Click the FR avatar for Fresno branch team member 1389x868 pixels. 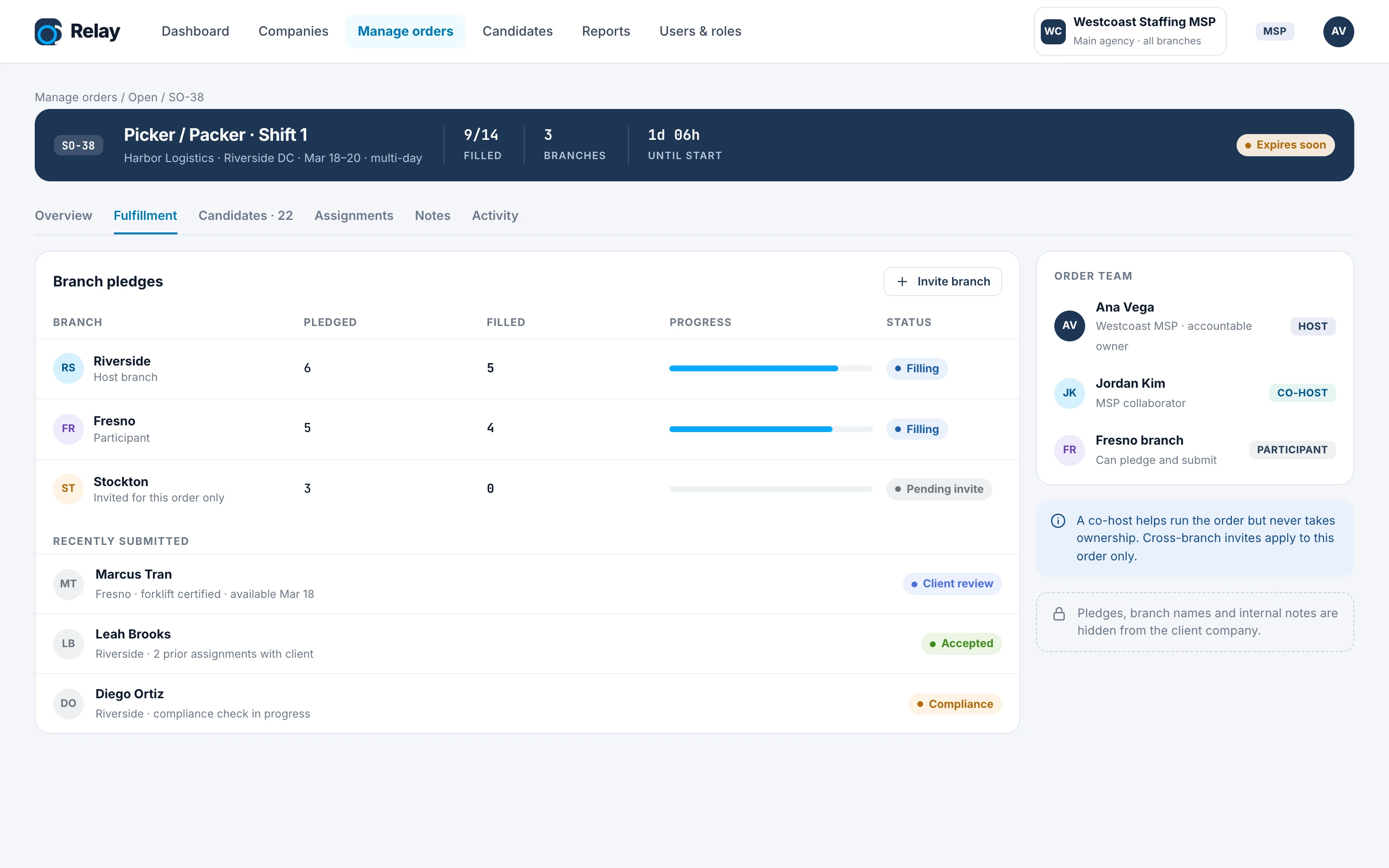pyautogui.click(x=1069, y=450)
